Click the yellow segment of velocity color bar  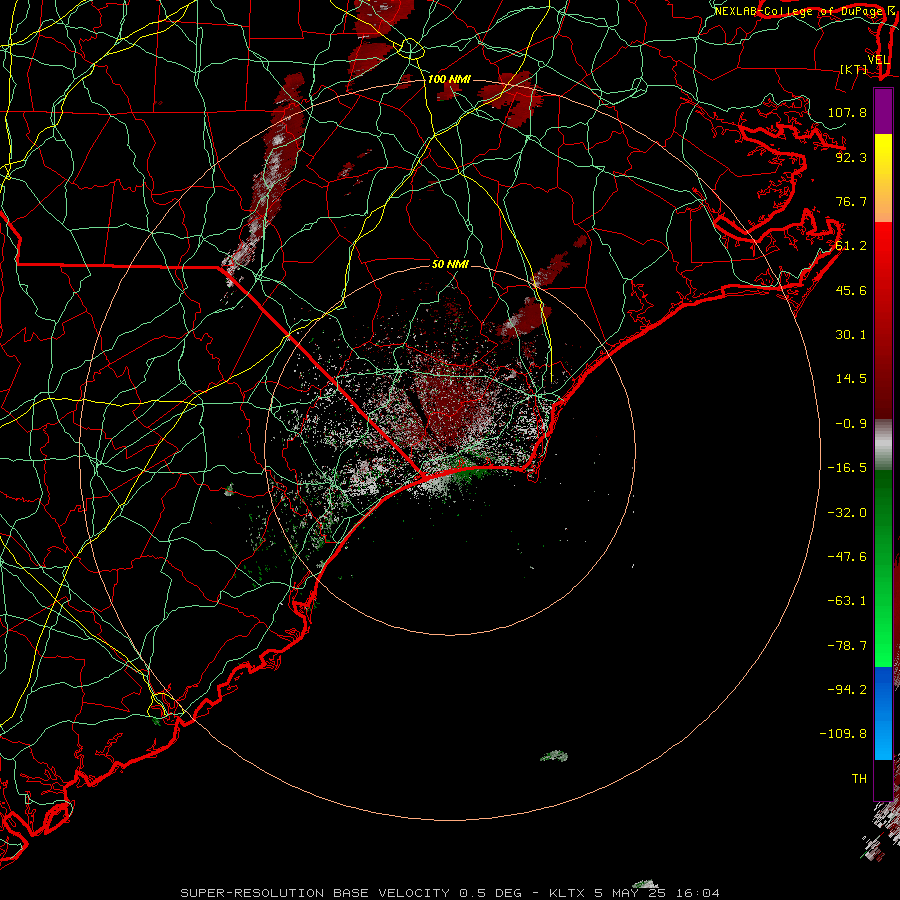click(x=883, y=156)
